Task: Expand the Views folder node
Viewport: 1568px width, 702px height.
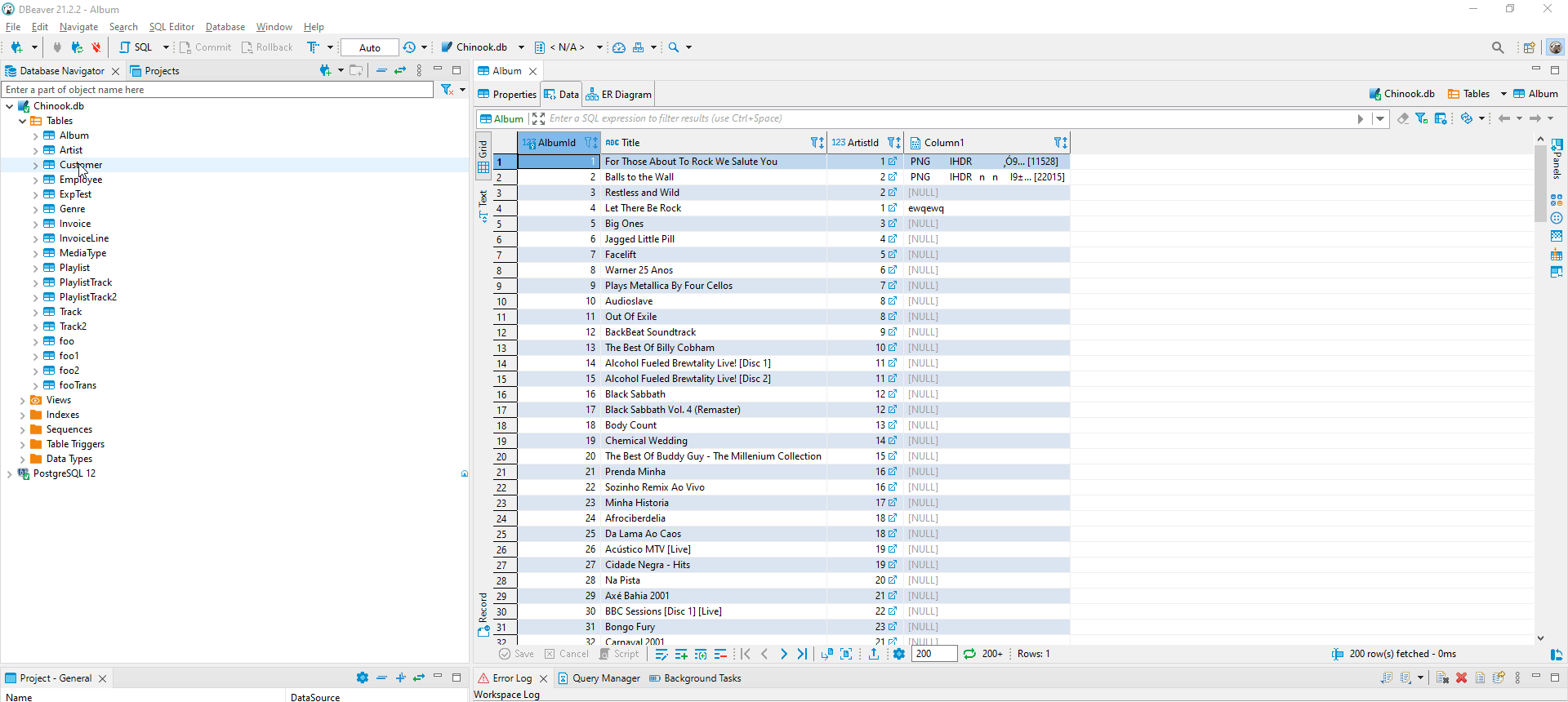Action: 23,400
